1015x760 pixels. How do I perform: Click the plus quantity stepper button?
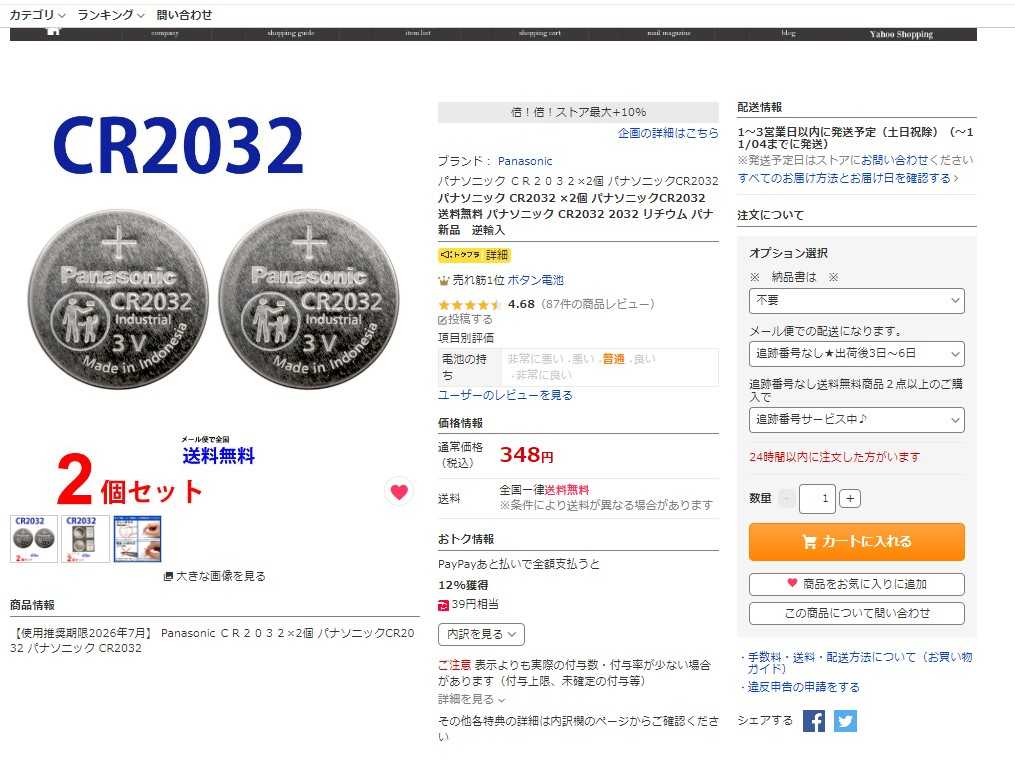click(850, 498)
